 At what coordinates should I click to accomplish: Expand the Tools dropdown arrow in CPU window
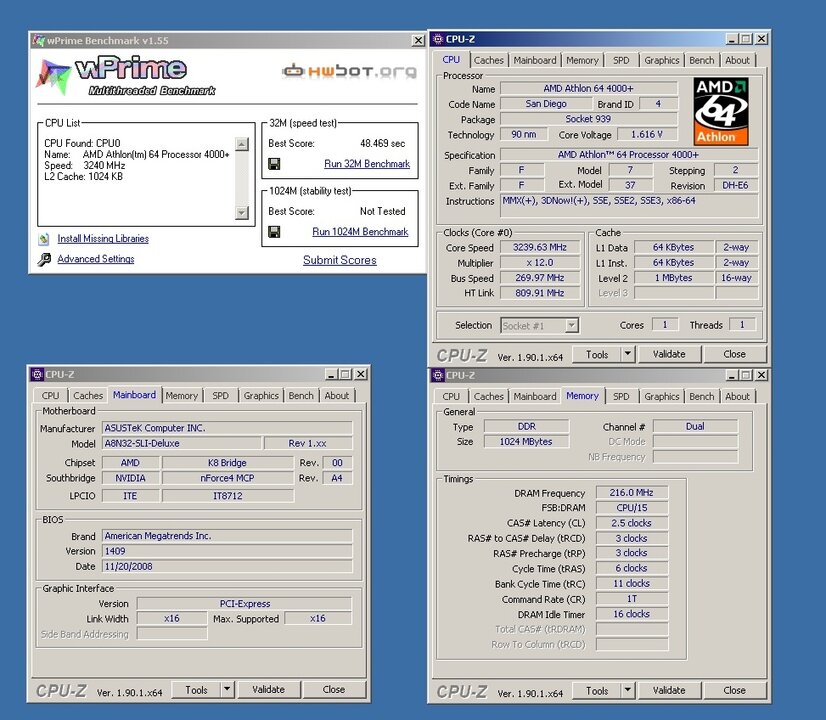627,354
